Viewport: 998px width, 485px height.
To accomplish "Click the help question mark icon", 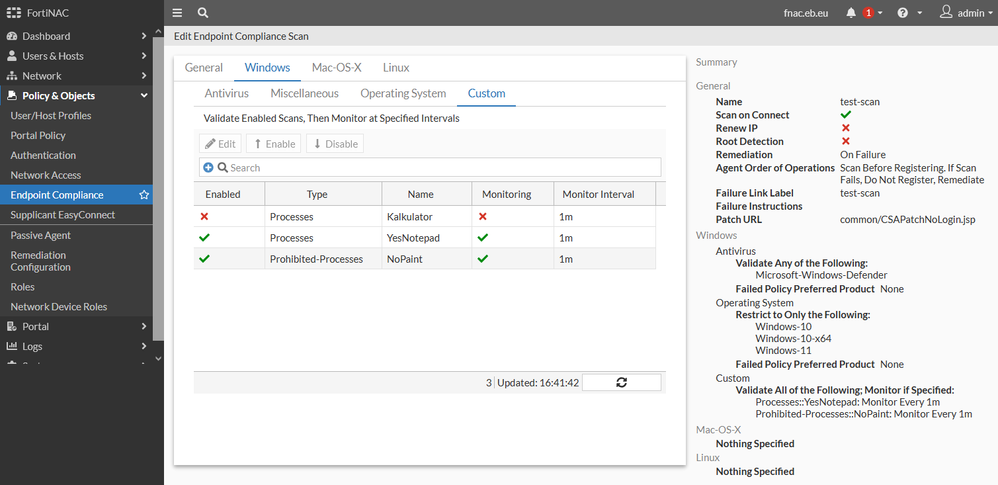I will coord(903,13).
